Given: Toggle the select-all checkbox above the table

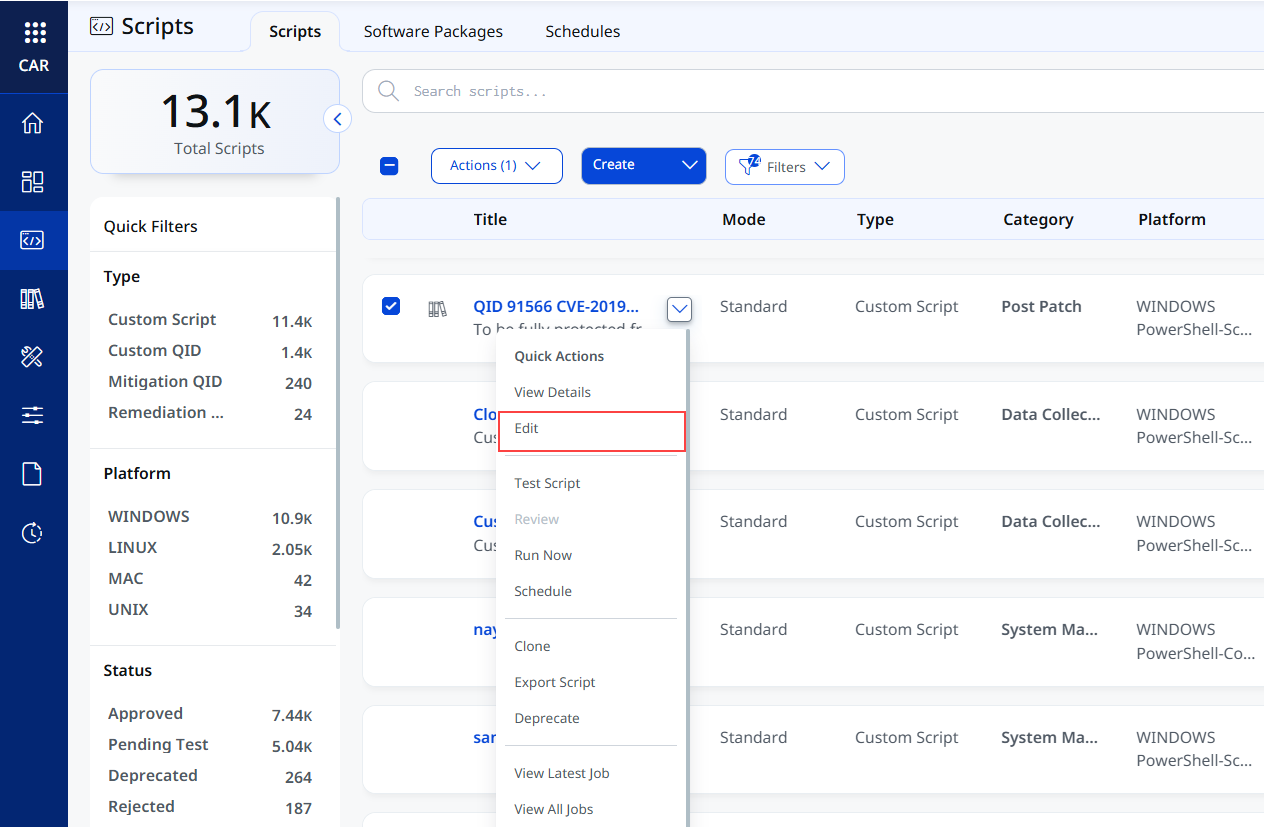Looking at the screenshot, I should tap(390, 166).
